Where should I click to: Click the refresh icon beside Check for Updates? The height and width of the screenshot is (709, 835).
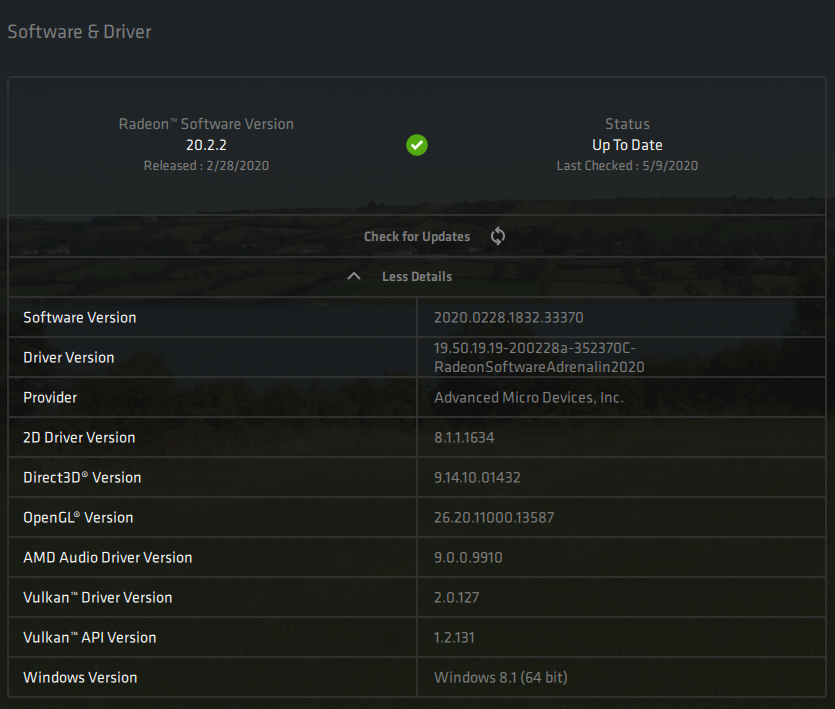click(x=498, y=236)
